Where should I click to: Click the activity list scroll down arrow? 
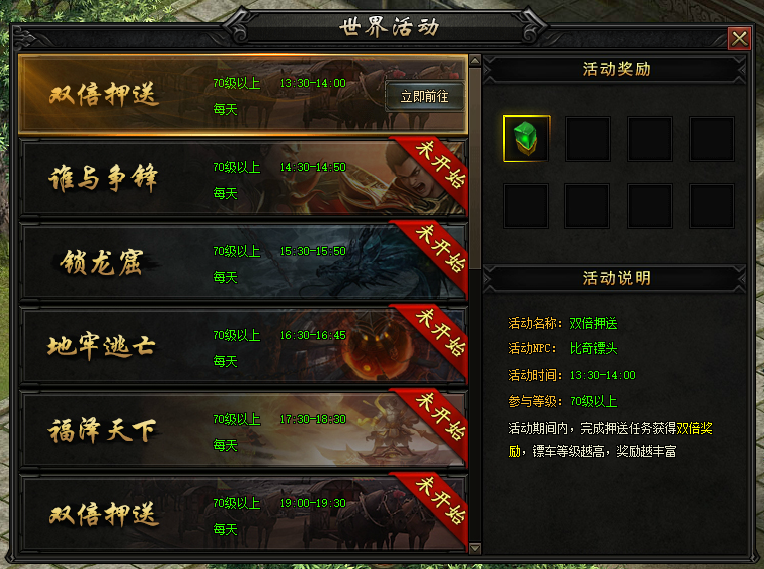click(475, 549)
